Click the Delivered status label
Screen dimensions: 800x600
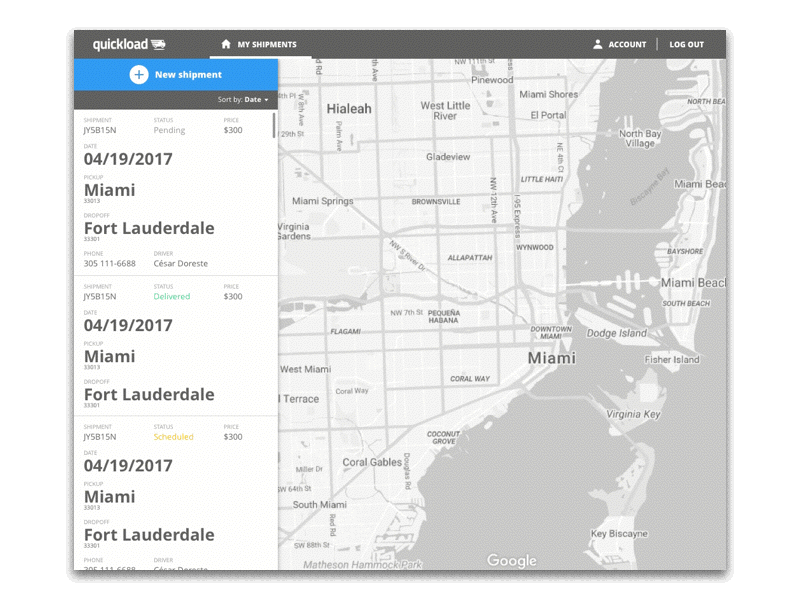172,297
